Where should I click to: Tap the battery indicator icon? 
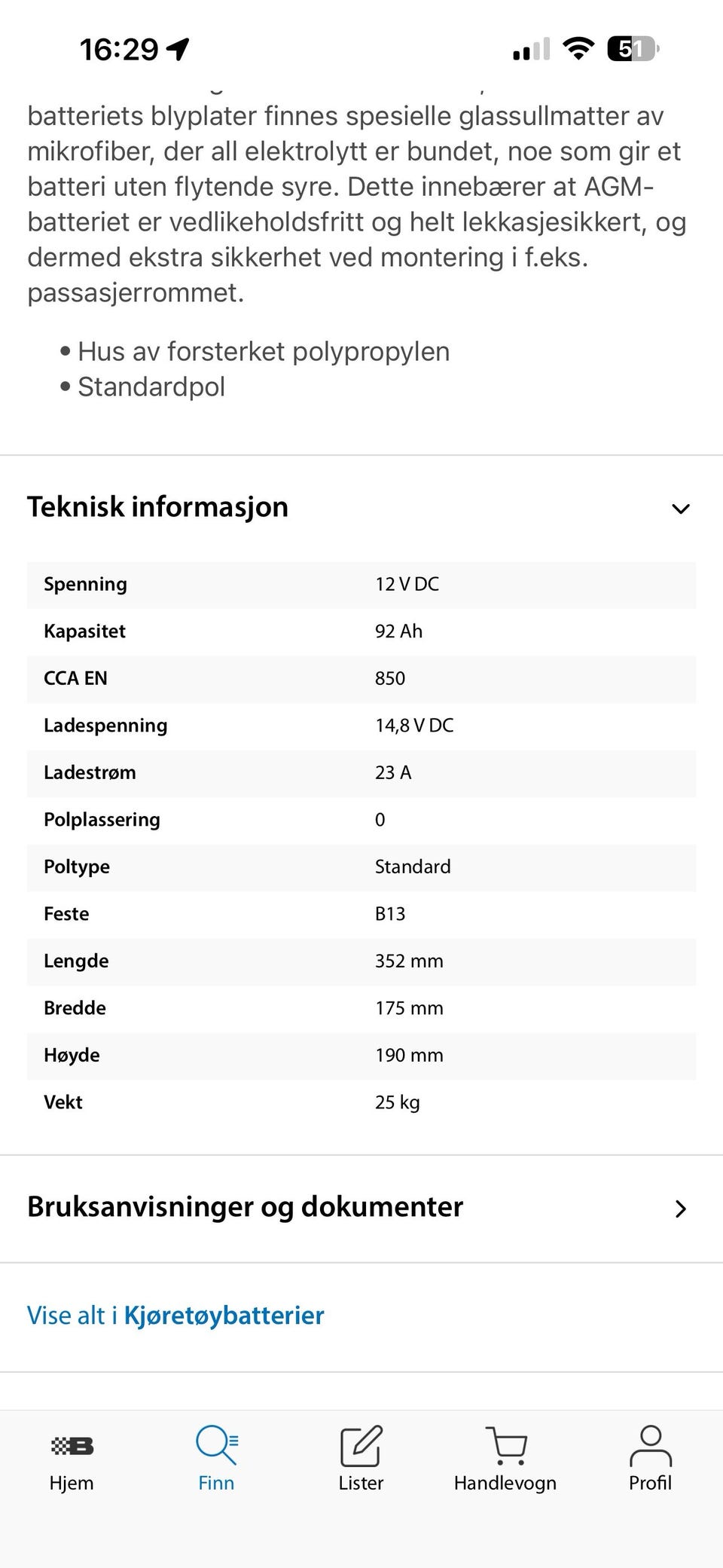click(633, 49)
